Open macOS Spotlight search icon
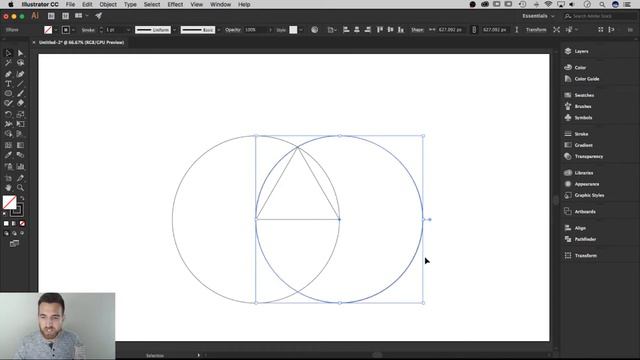The width and height of the screenshot is (640, 360). [x=602, y=4]
